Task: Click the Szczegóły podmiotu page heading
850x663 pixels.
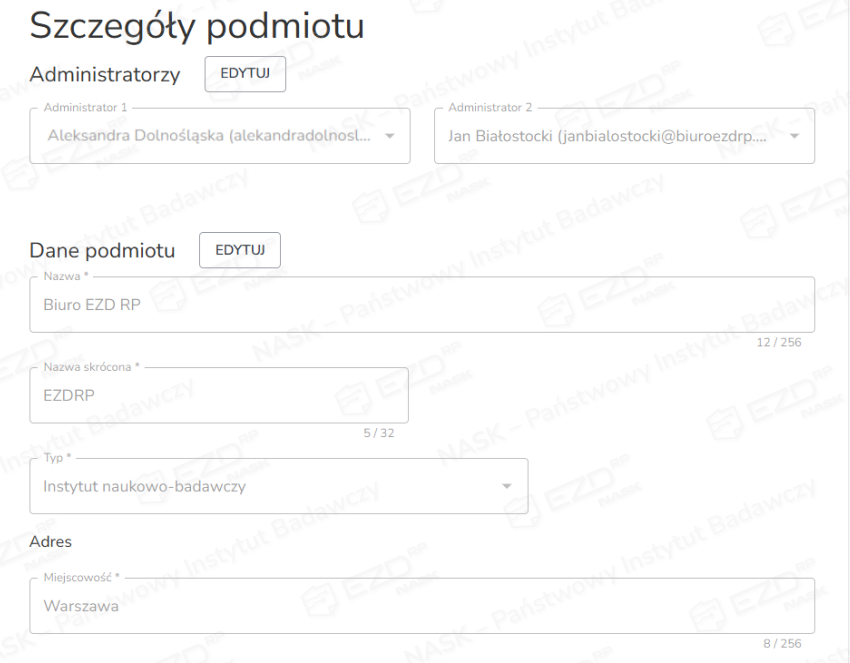Action: [x=196, y=28]
